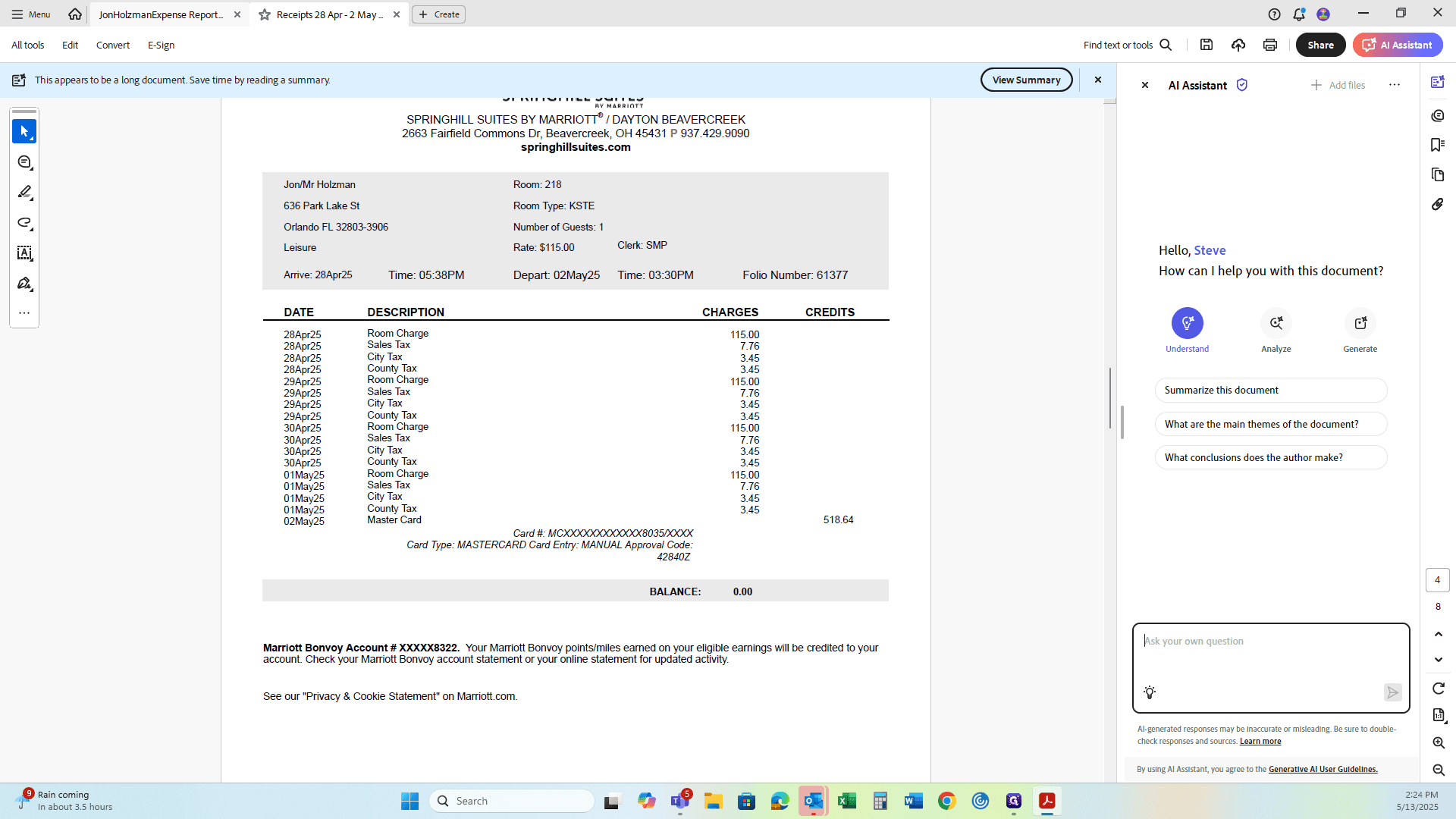The height and width of the screenshot is (819, 1456).
Task: Select the Understand mode
Action: tap(1188, 331)
